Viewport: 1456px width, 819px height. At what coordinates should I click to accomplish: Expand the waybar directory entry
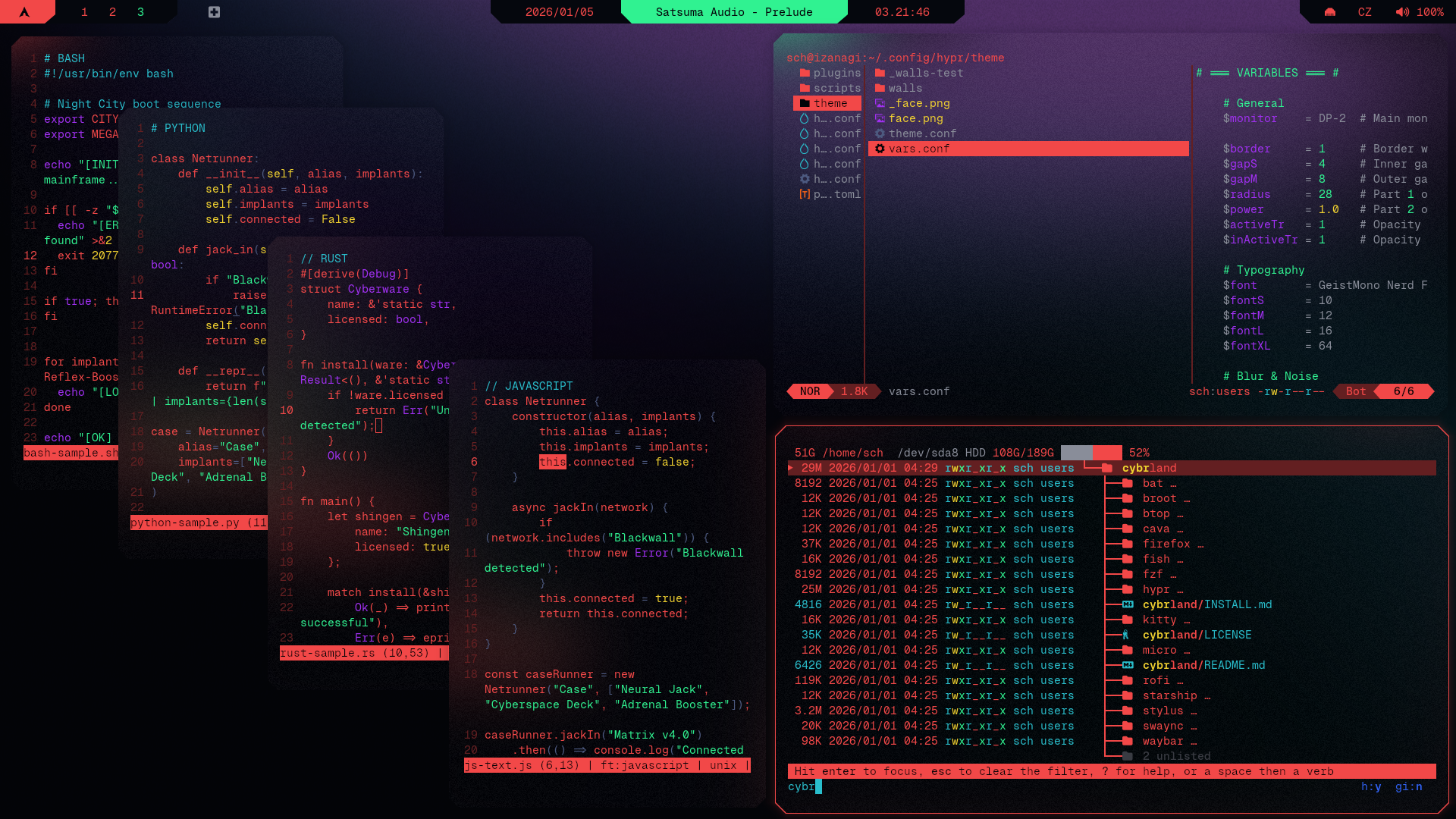click(x=1163, y=741)
